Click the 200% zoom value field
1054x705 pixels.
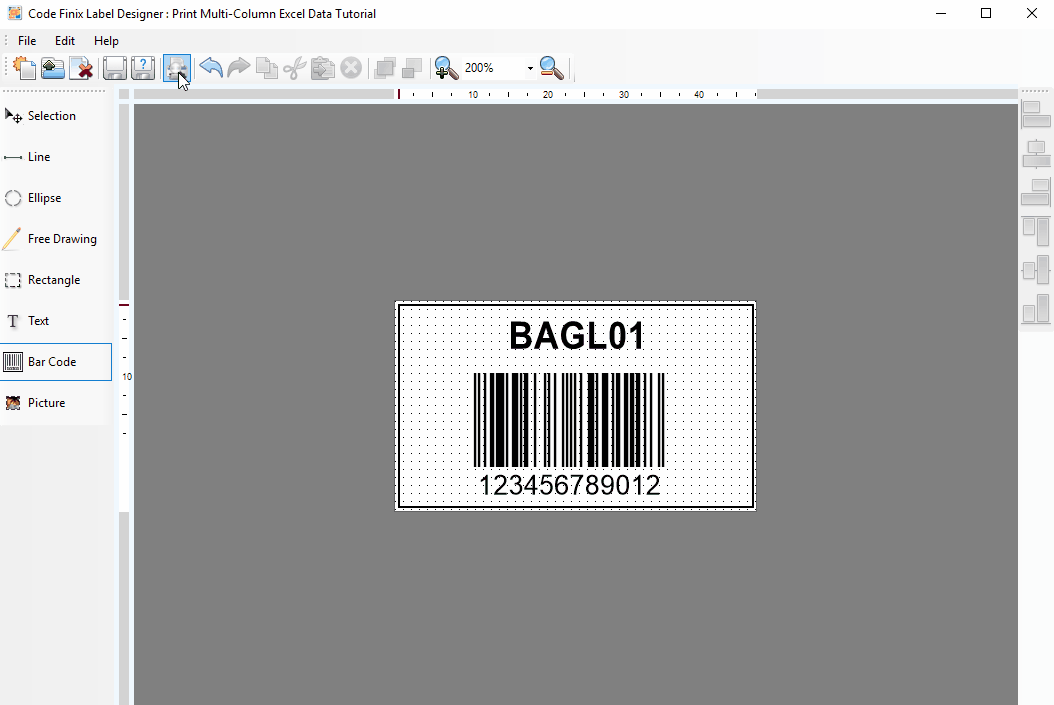point(493,68)
